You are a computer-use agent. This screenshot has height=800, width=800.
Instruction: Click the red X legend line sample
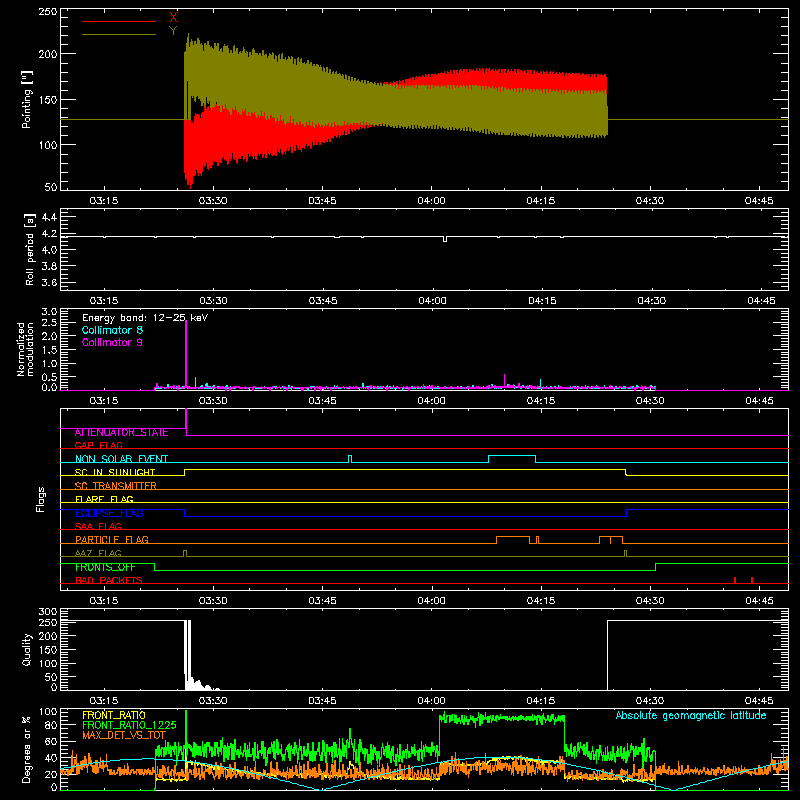pyautogui.click(x=119, y=21)
